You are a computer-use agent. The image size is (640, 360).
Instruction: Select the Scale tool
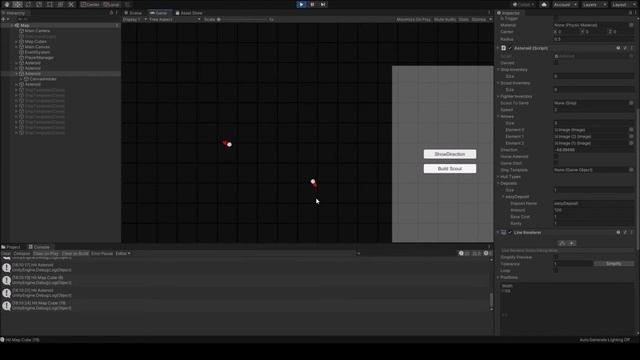[x=39, y=4]
